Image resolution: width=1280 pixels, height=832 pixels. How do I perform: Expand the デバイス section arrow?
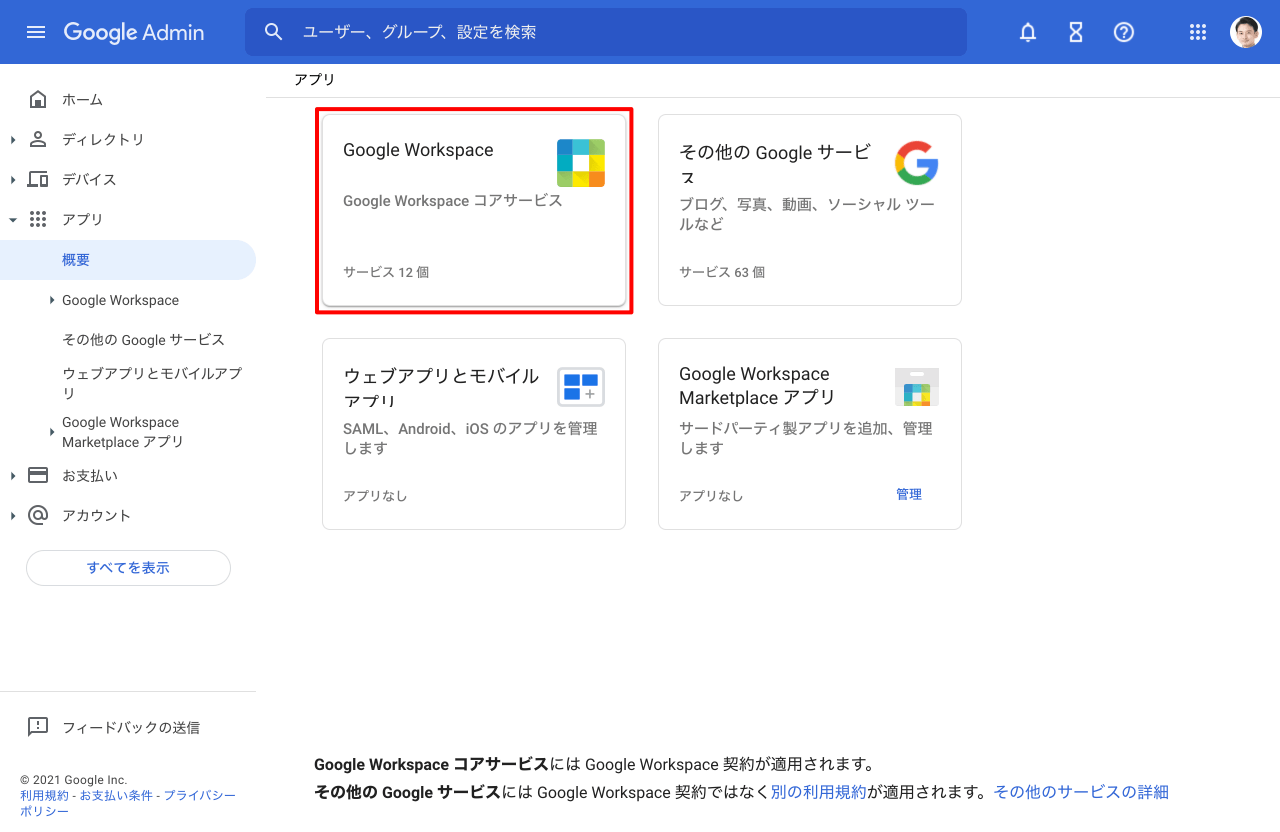(13, 179)
